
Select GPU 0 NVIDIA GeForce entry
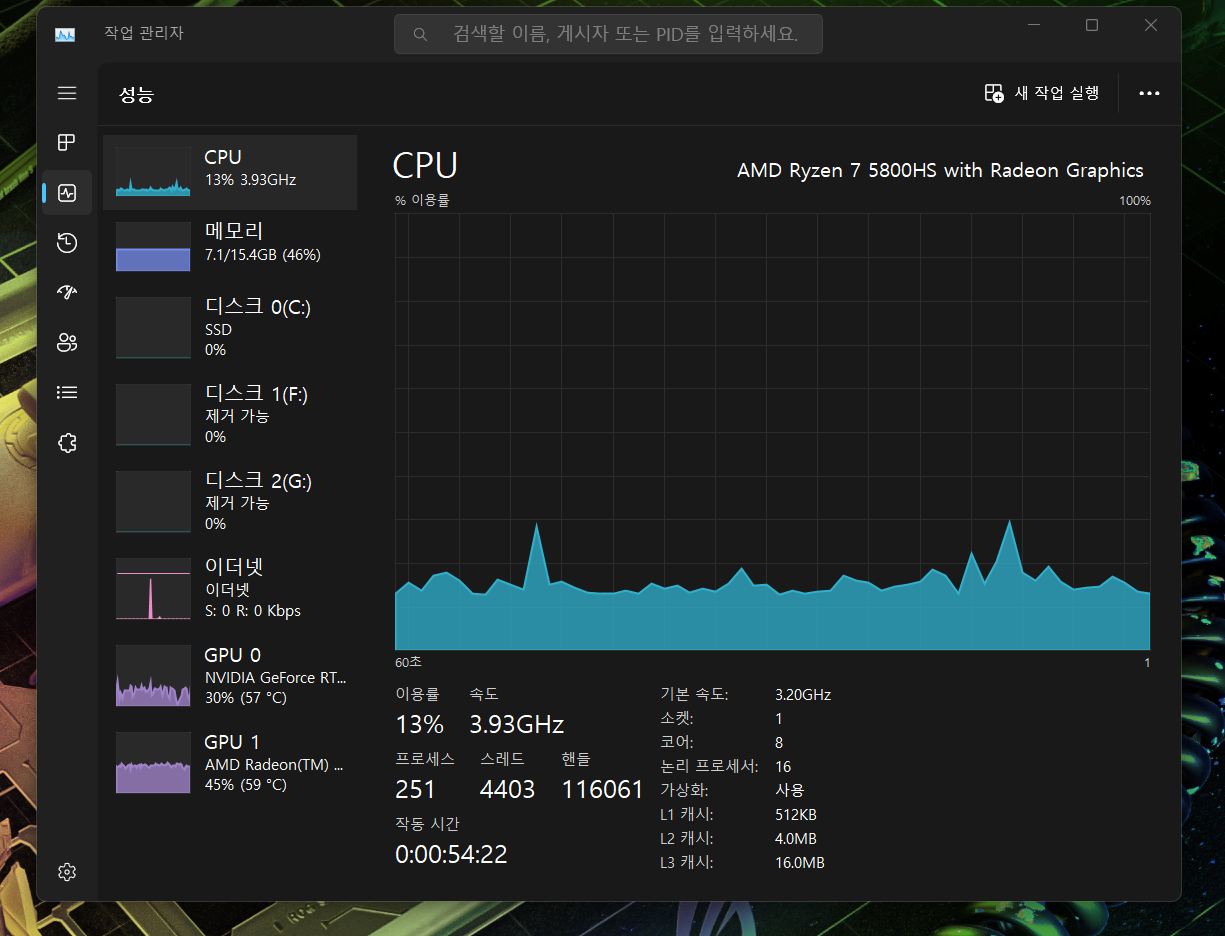230,675
